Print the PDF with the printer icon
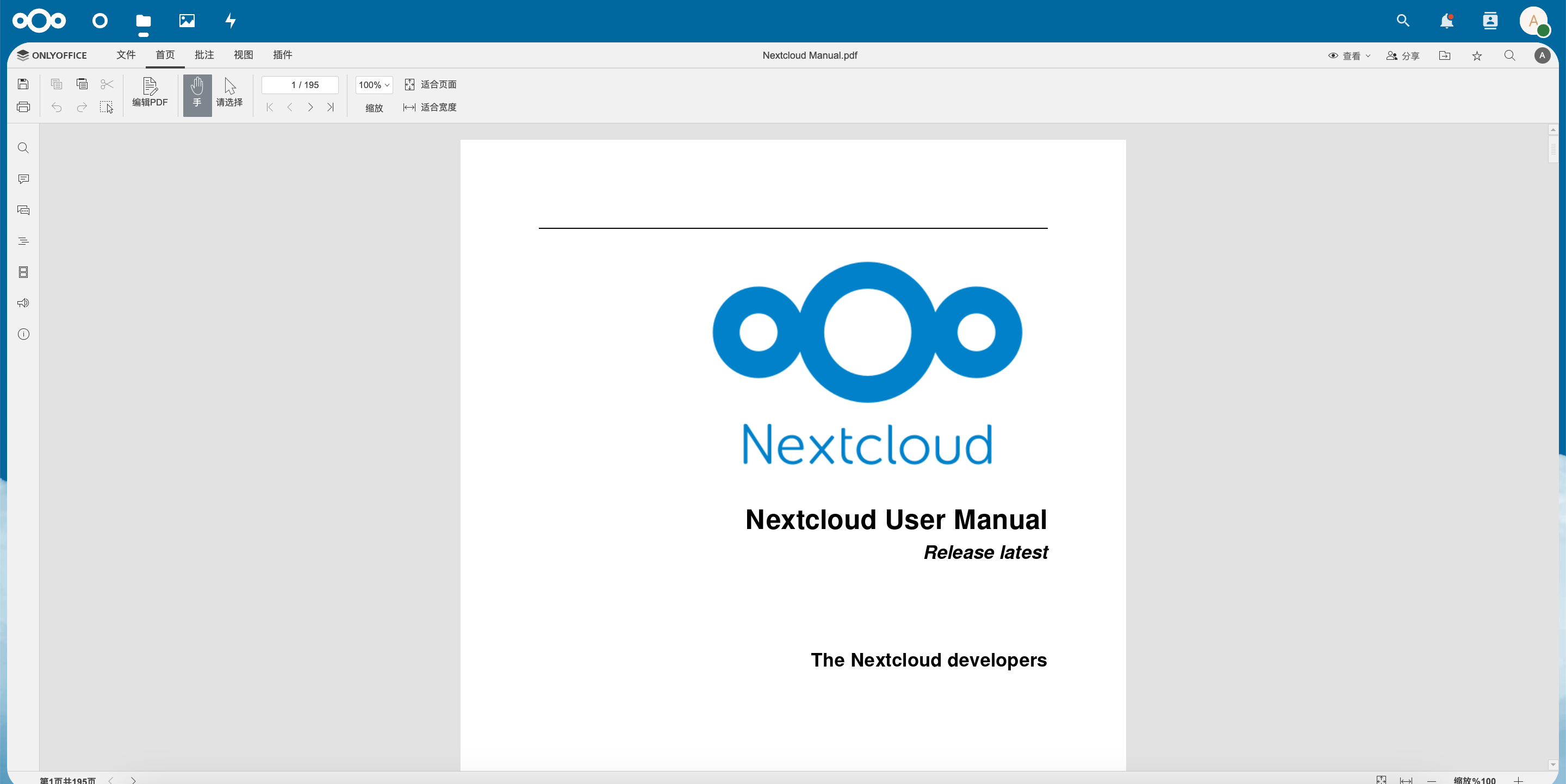 click(x=23, y=107)
